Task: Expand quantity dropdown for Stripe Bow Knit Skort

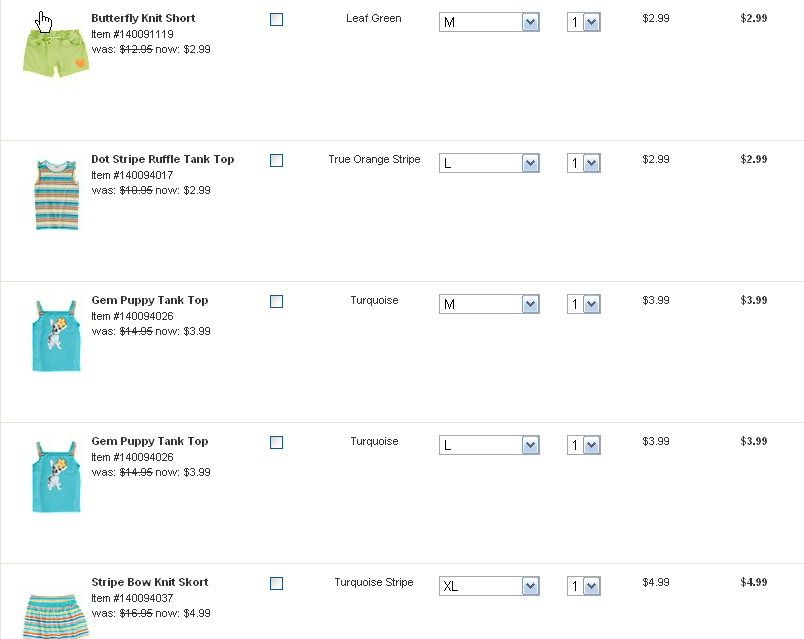Action: (x=584, y=586)
